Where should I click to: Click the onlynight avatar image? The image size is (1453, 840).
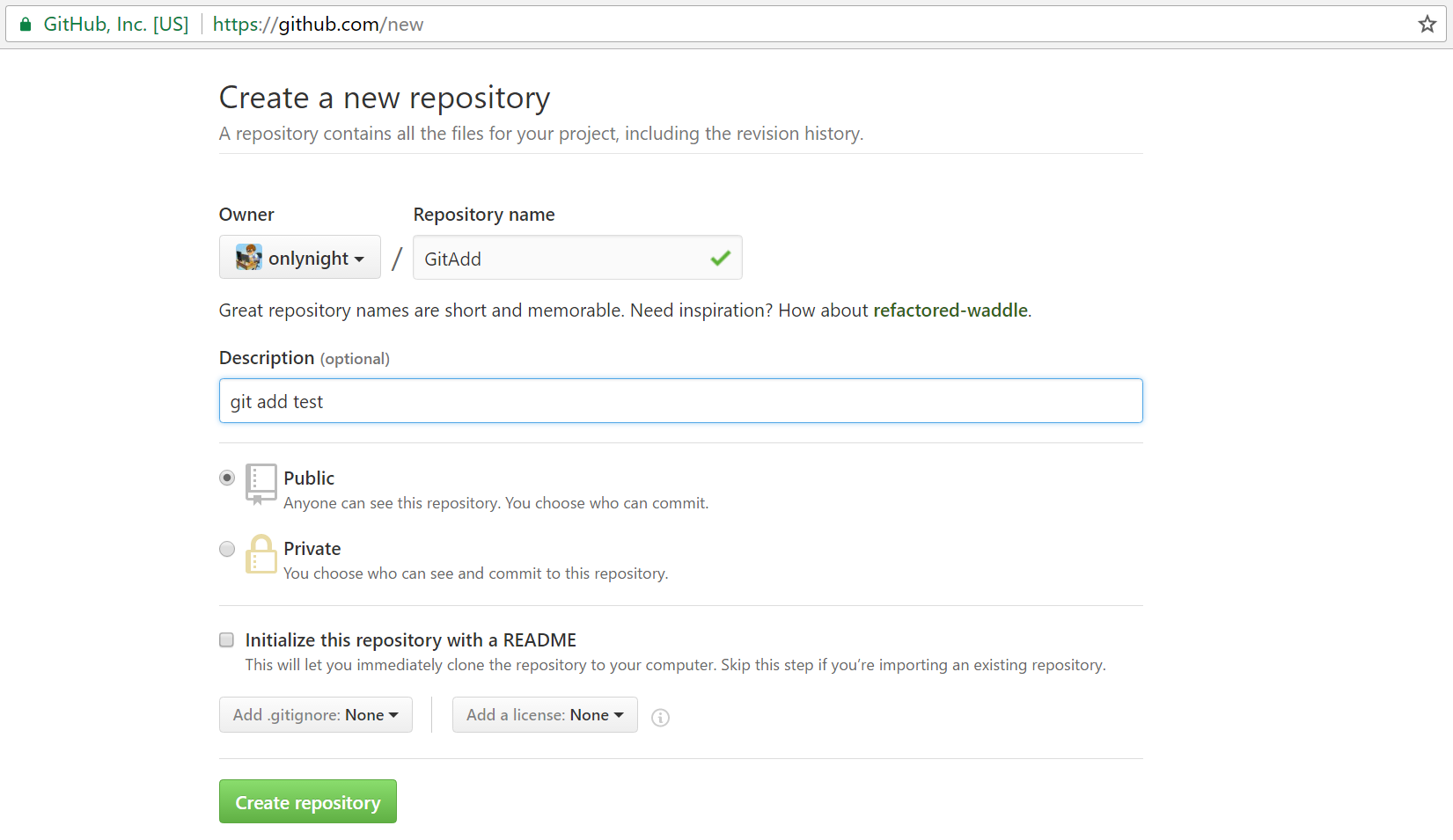(x=249, y=258)
